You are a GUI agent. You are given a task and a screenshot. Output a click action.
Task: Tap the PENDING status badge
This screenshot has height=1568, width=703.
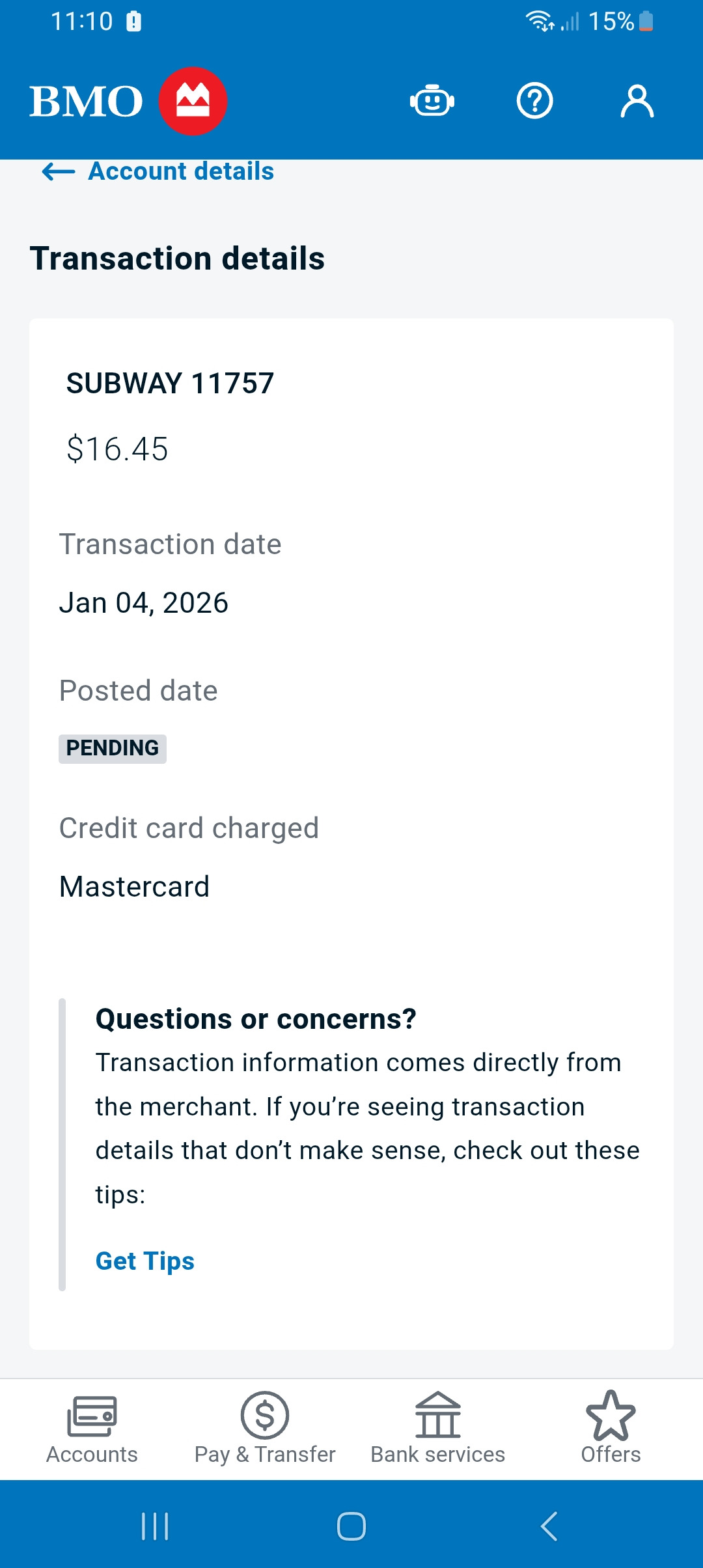pyautogui.click(x=113, y=748)
